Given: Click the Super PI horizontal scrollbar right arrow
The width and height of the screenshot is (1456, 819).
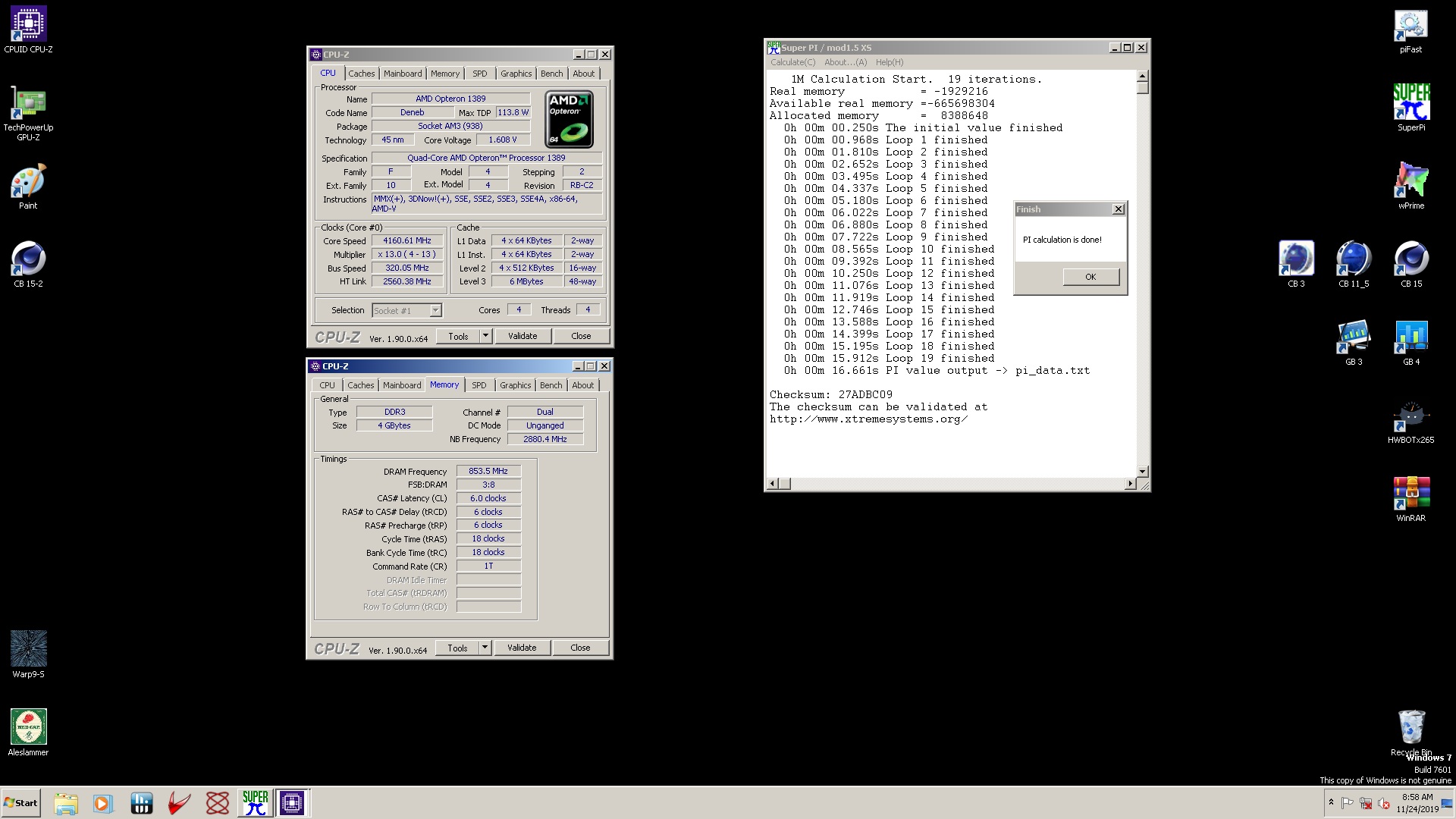Looking at the screenshot, I should click(x=1131, y=484).
